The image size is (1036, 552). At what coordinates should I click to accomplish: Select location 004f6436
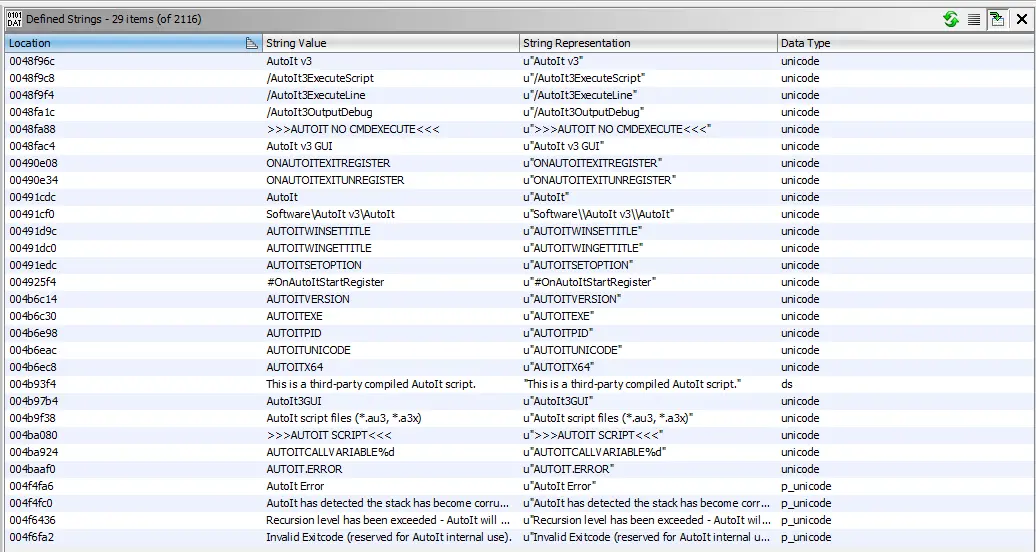click(32, 520)
